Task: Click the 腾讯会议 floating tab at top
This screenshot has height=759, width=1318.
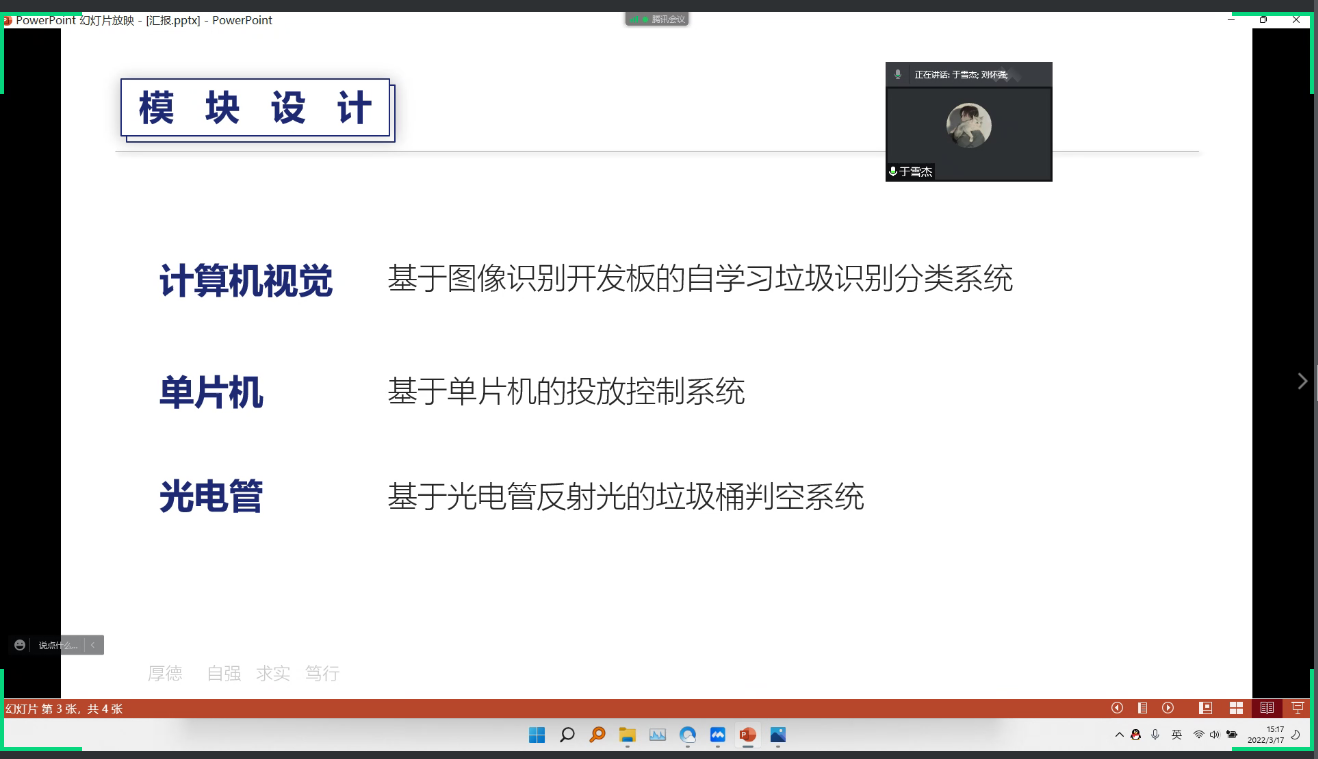Action: pos(657,19)
